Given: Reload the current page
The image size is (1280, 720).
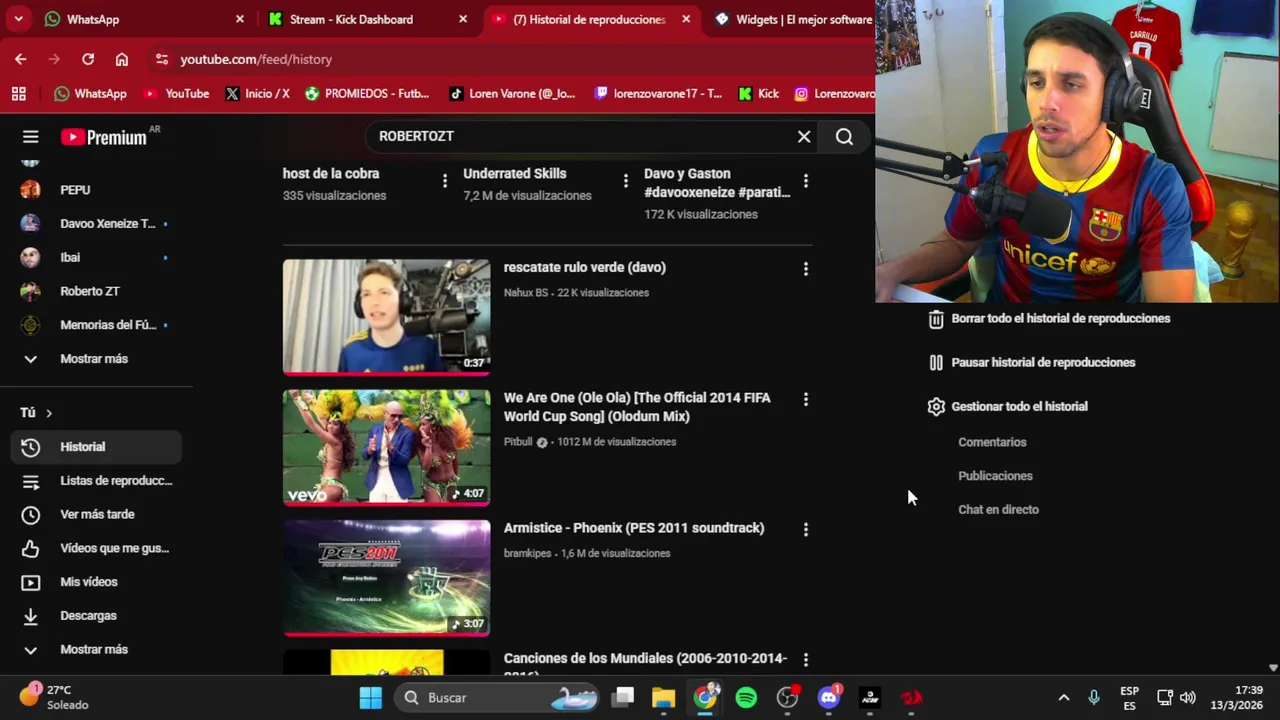Looking at the screenshot, I should (x=88, y=59).
